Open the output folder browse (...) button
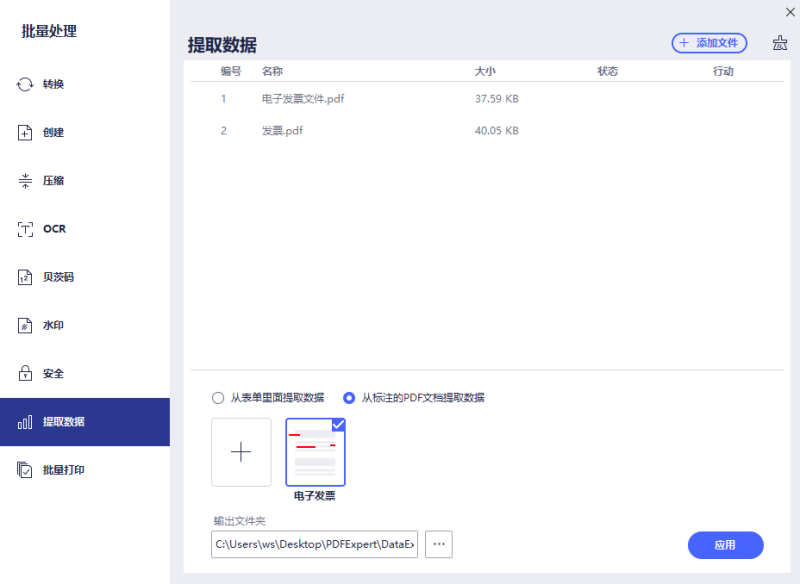800x584 pixels. (438, 544)
